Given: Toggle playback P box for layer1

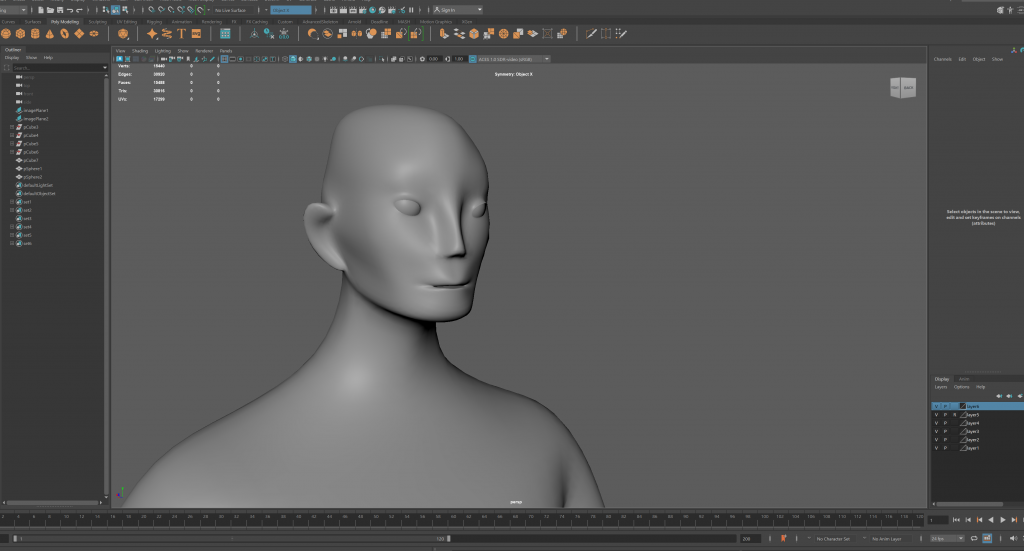Looking at the screenshot, I should tap(945, 449).
